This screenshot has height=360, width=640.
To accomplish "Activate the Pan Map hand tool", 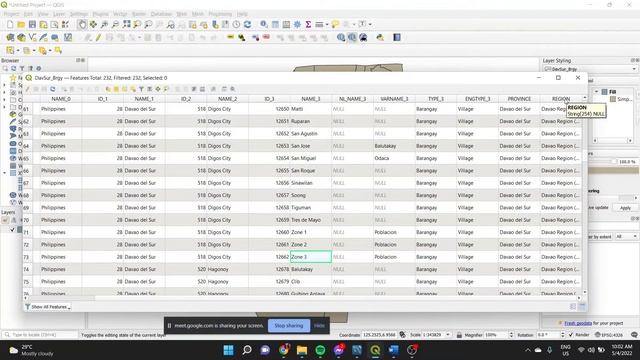I will coord(82,24).
